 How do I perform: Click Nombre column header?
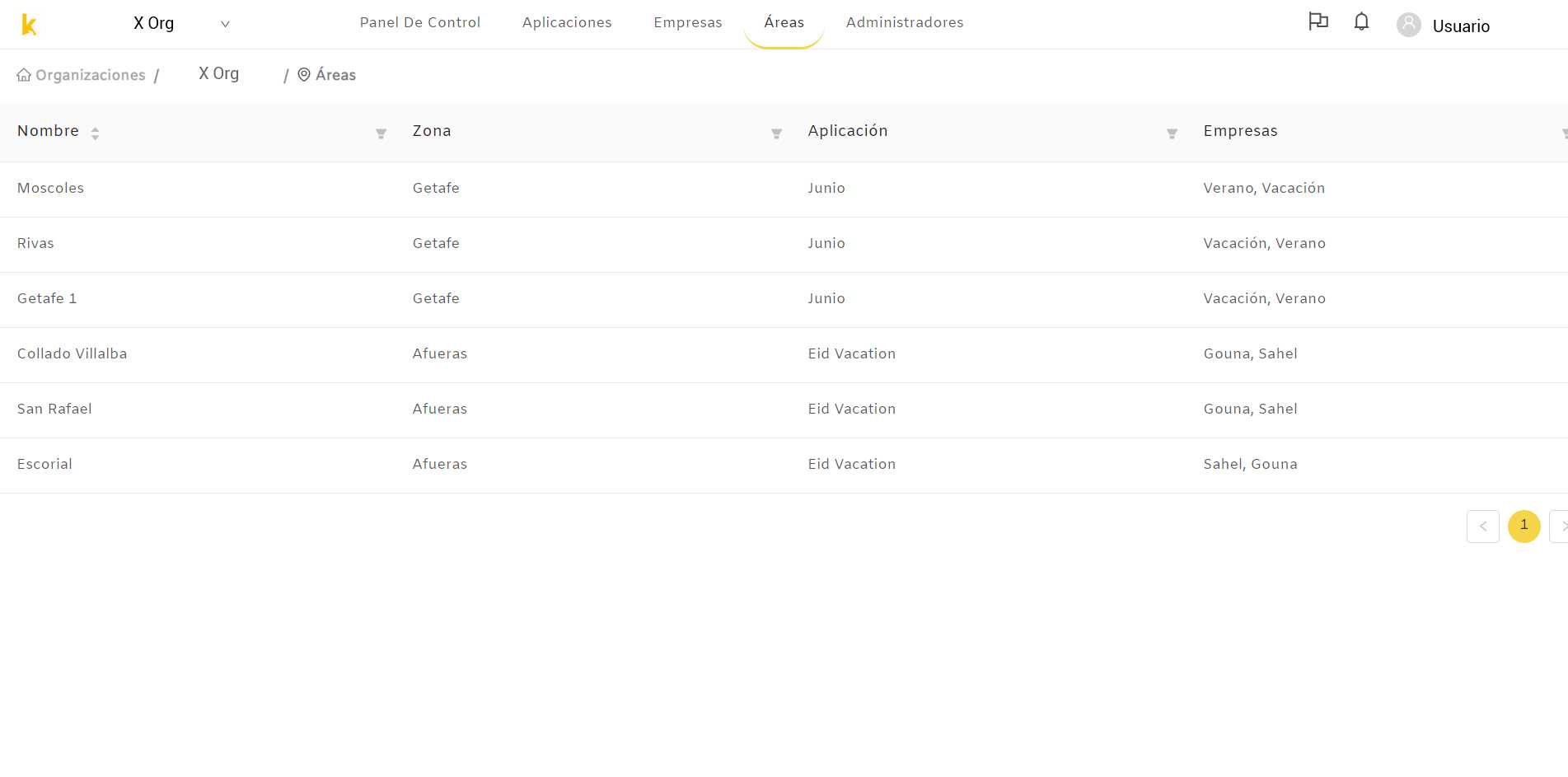coord(48,131)
